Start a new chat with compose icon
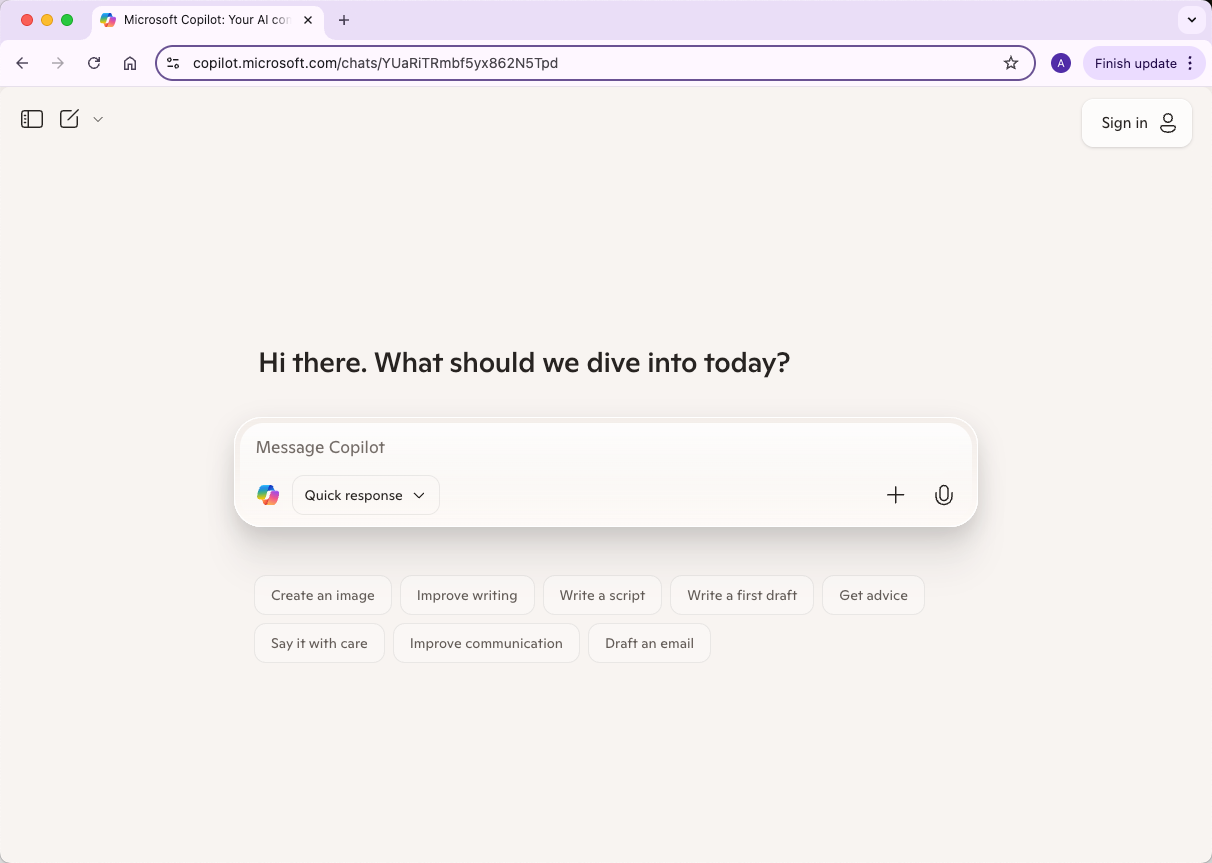 (x=69, y=119)
